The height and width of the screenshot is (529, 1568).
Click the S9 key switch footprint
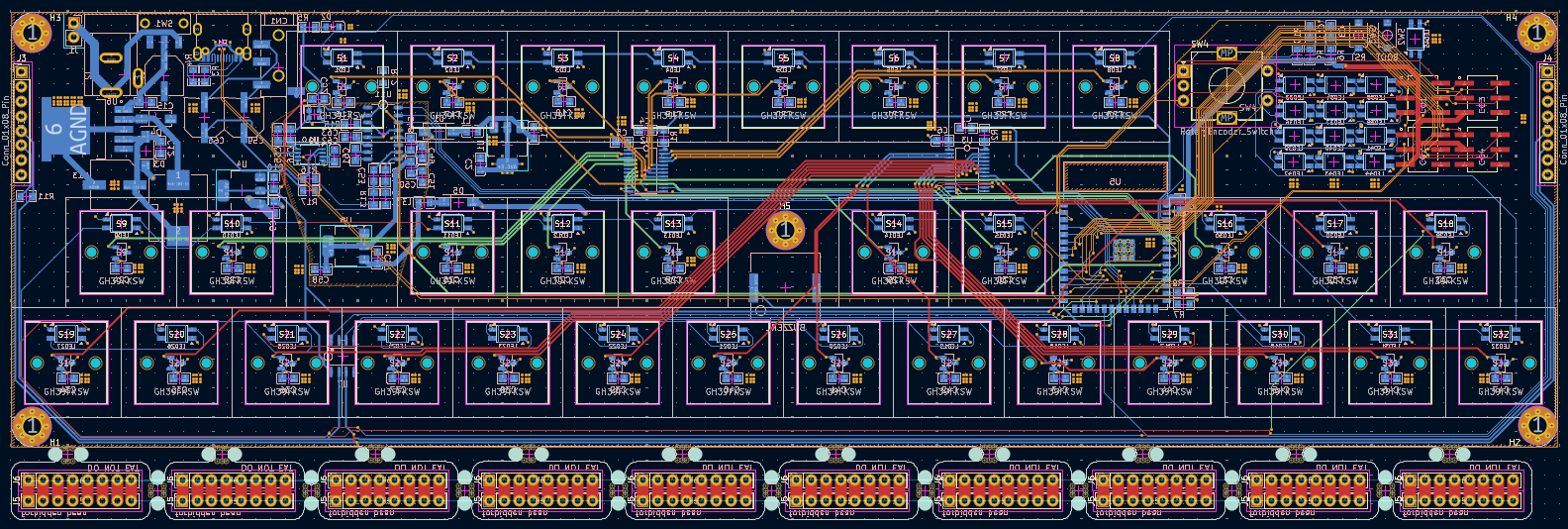(x=122, y=252)
